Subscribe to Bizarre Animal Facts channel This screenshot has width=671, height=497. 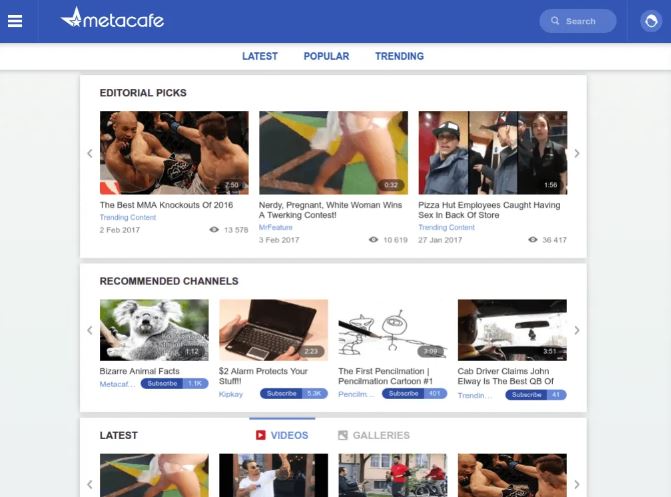[162, 384]
